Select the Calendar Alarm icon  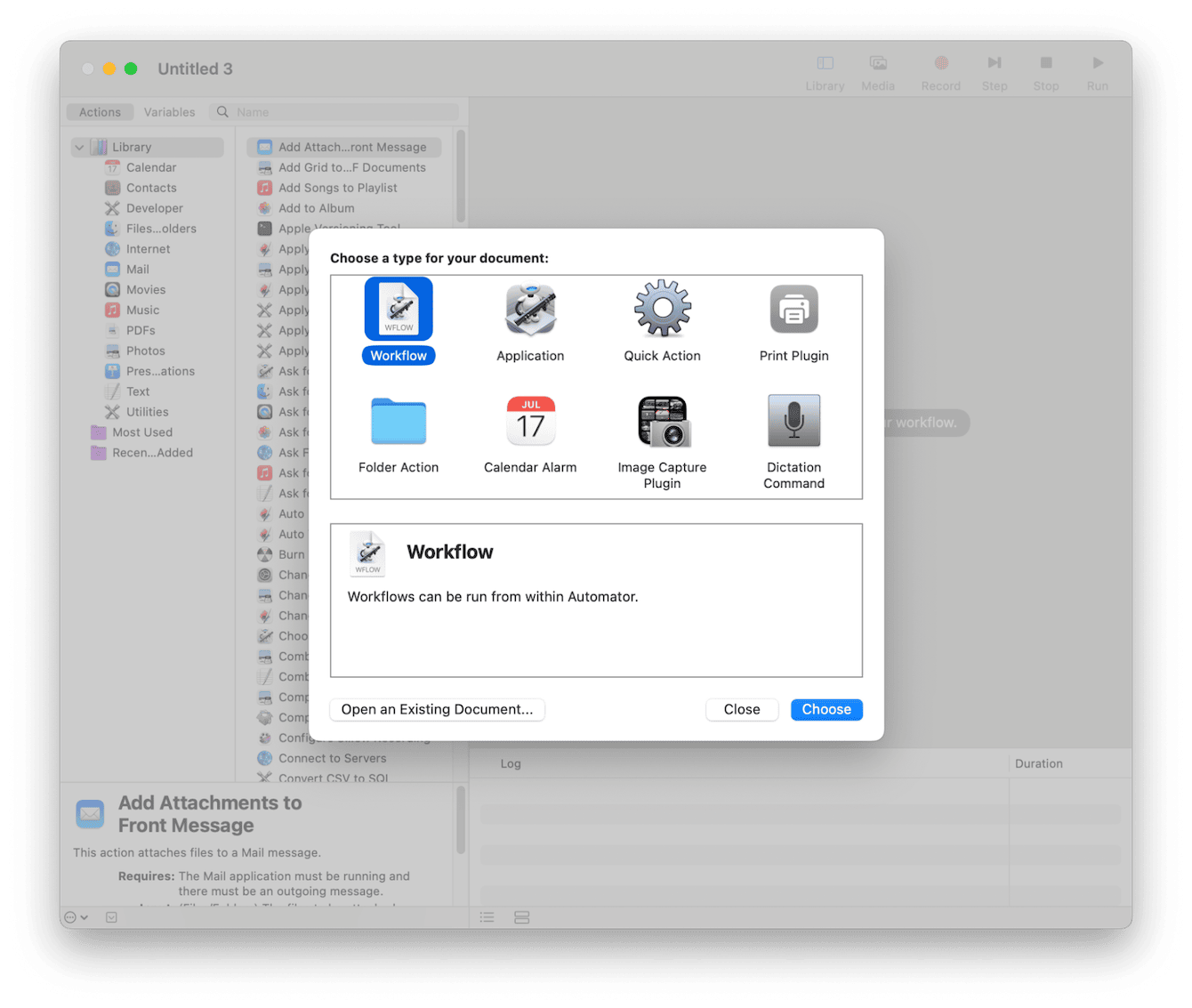point(529,421)
